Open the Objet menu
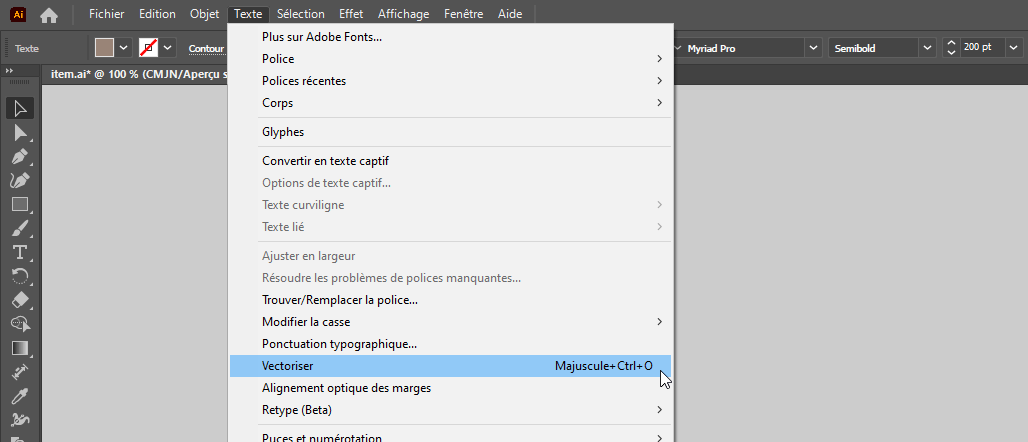Screen dimensions: 1028x442 [205, 14]
